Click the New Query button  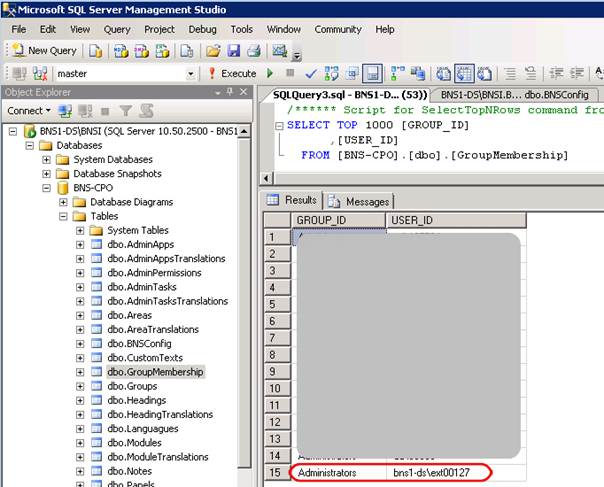click(44, 50)
